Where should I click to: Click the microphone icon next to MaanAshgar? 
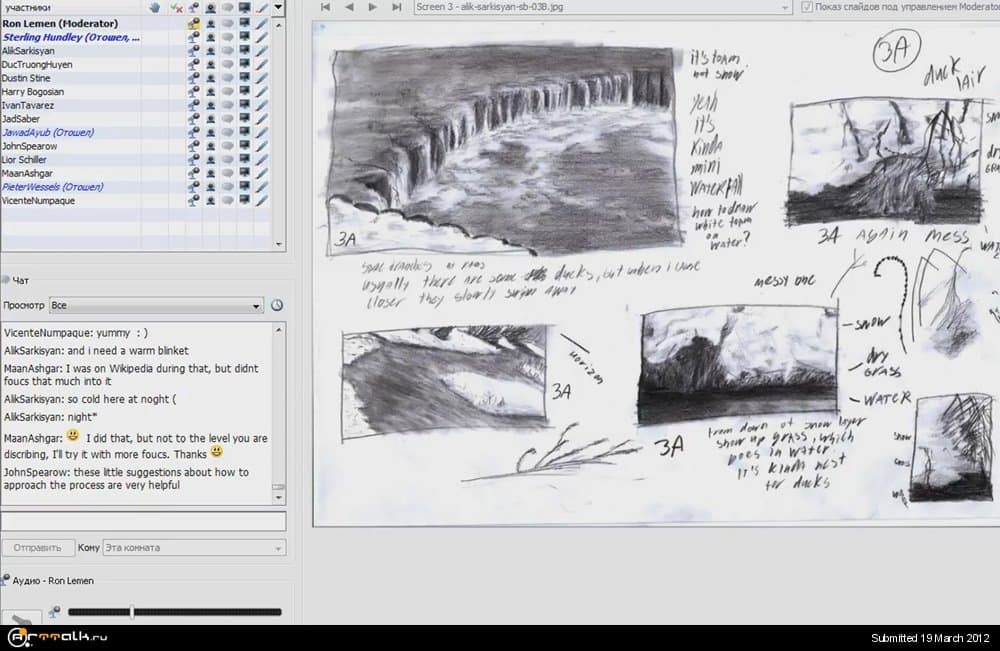(193, 173)
